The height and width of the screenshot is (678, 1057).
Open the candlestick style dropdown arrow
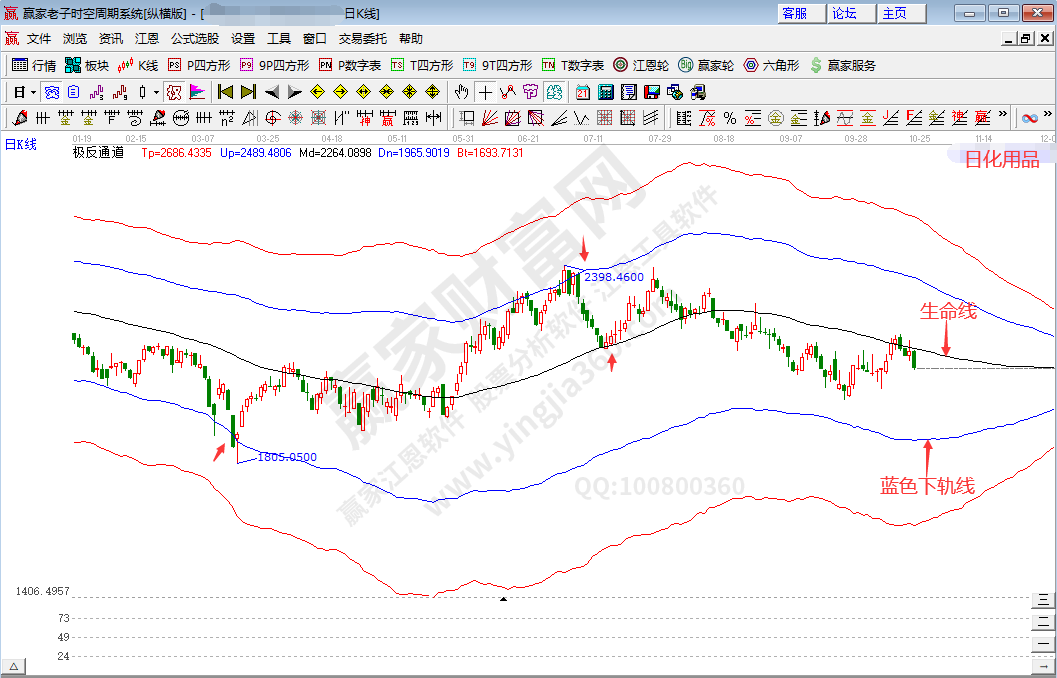155,92
